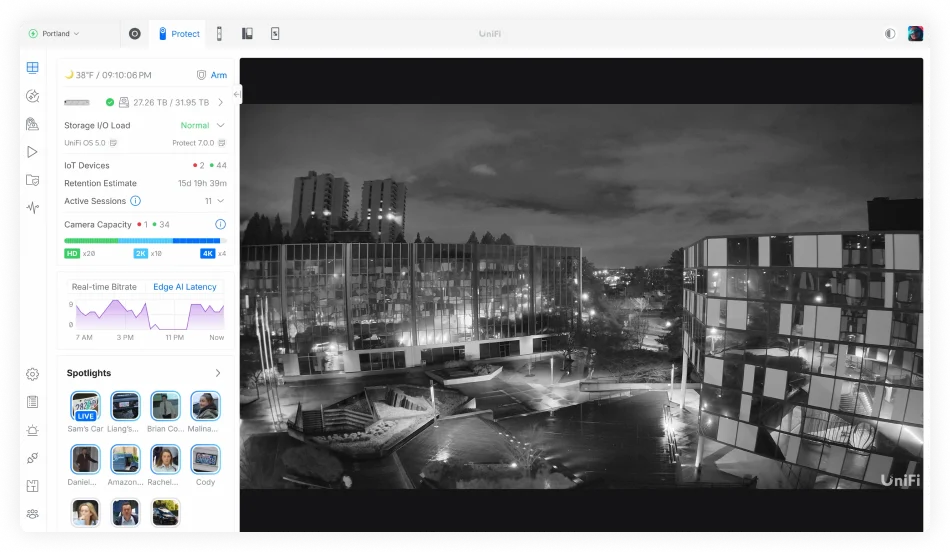
Task: Click the Arm button
Action: point(219,75)
